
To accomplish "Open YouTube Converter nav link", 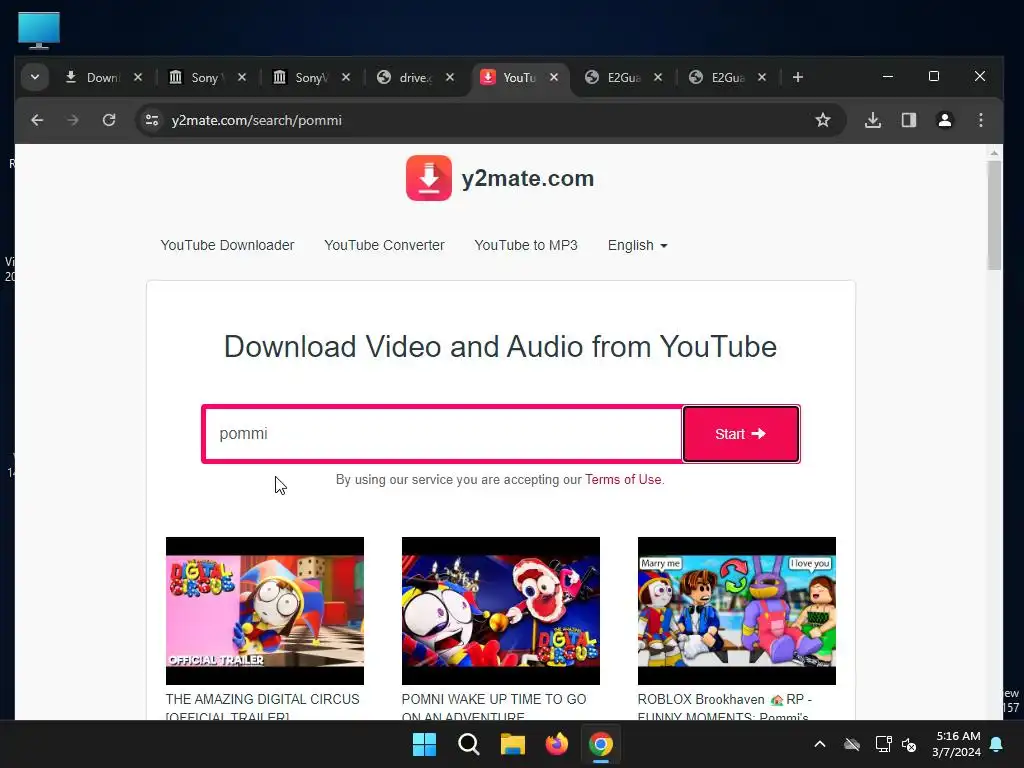I will coord(384,246).
